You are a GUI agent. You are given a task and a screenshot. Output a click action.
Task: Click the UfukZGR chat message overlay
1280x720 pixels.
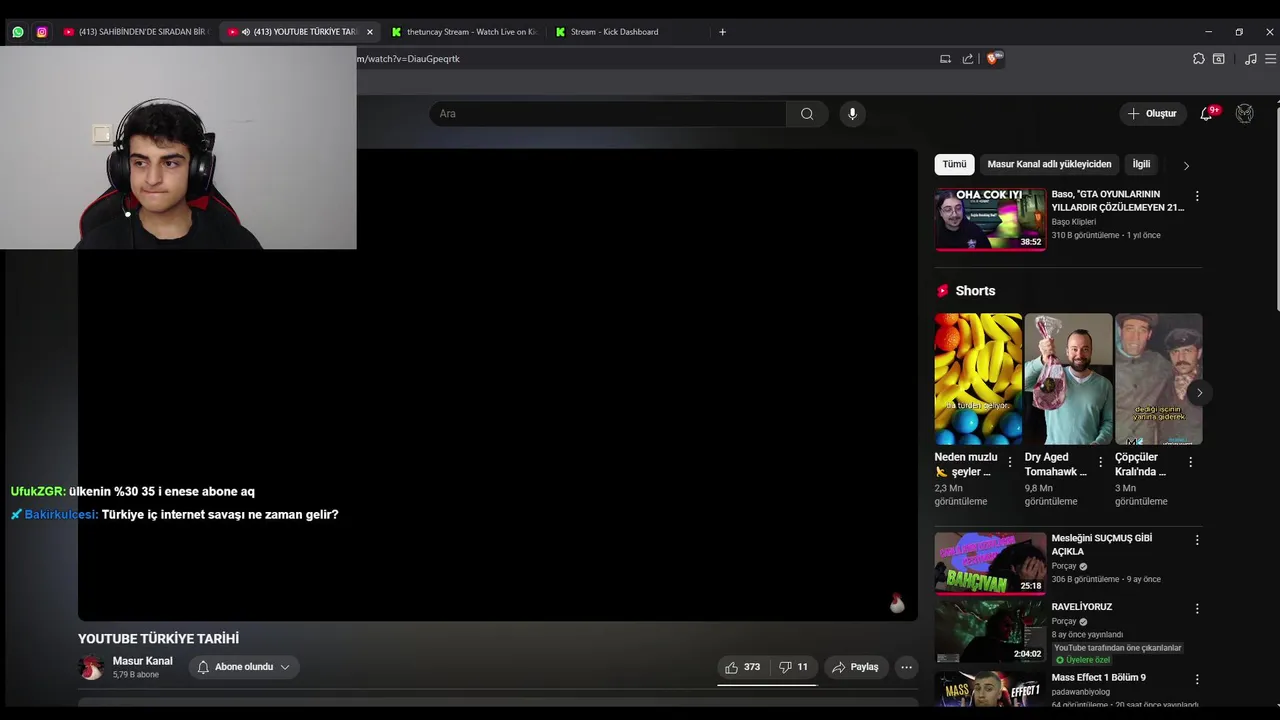[133, 492]
